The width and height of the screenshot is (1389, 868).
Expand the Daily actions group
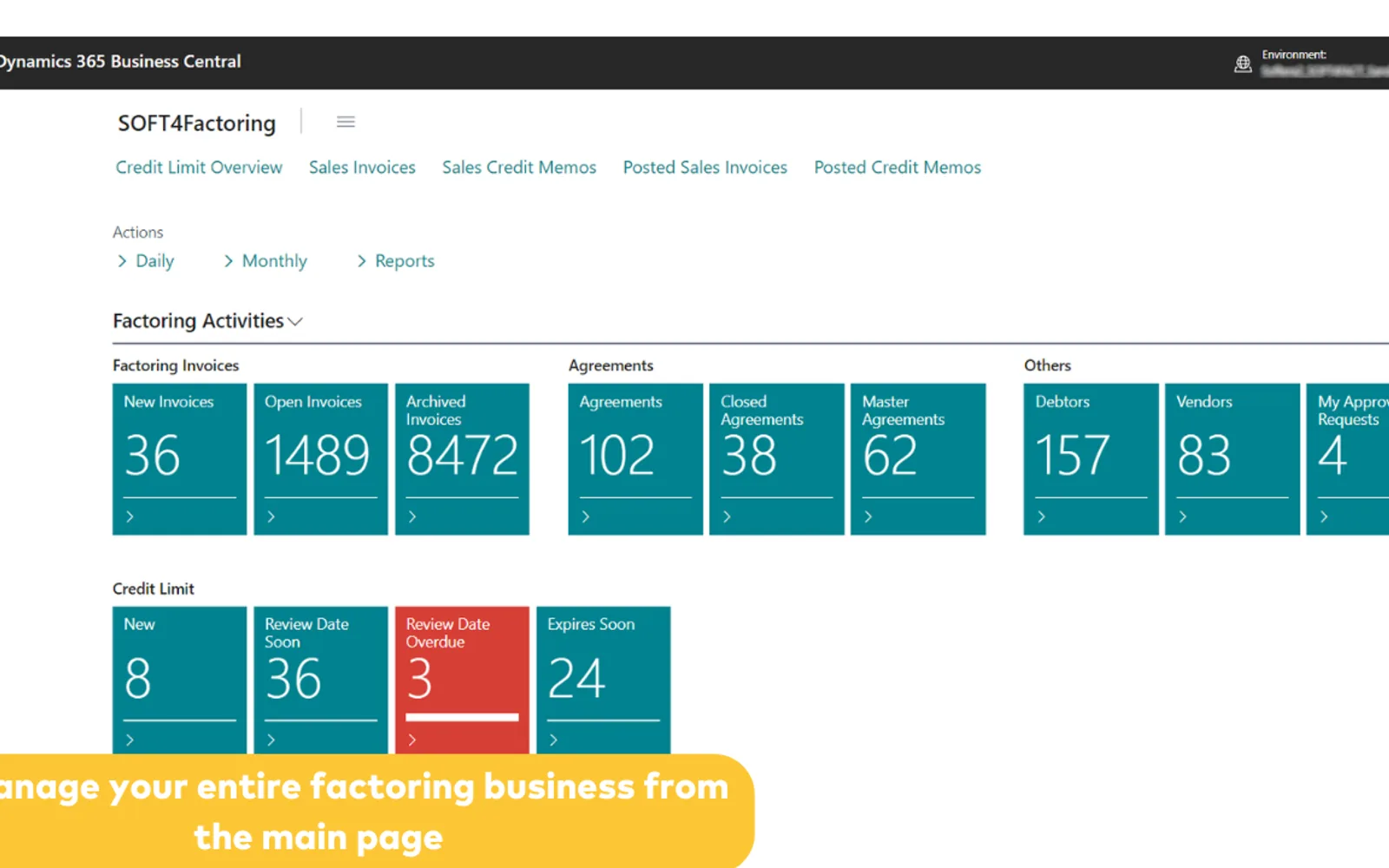point(145,261)
